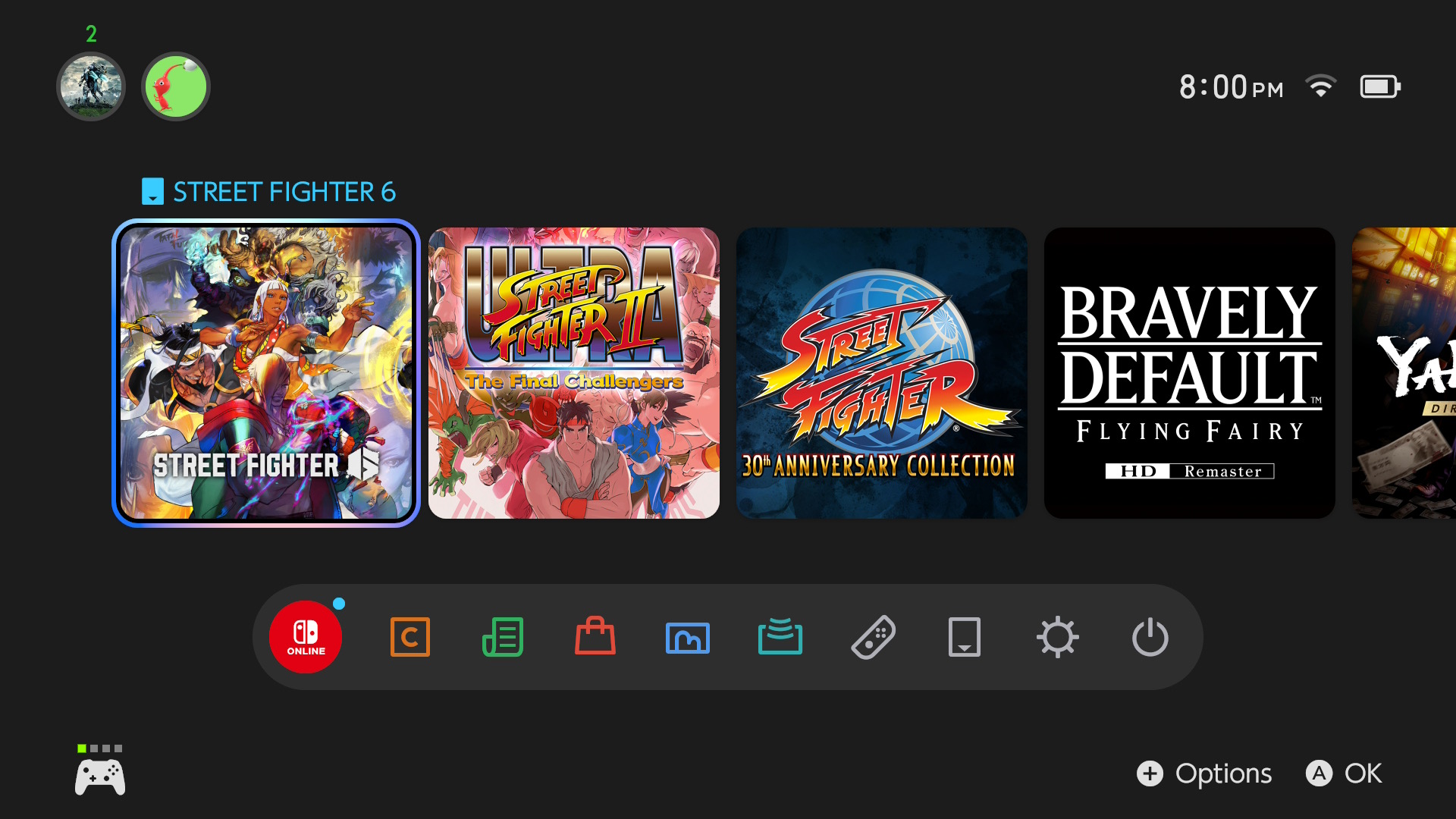Open Nintendo Switch Online
The image size is (1456, 819).
pos(306,637)
